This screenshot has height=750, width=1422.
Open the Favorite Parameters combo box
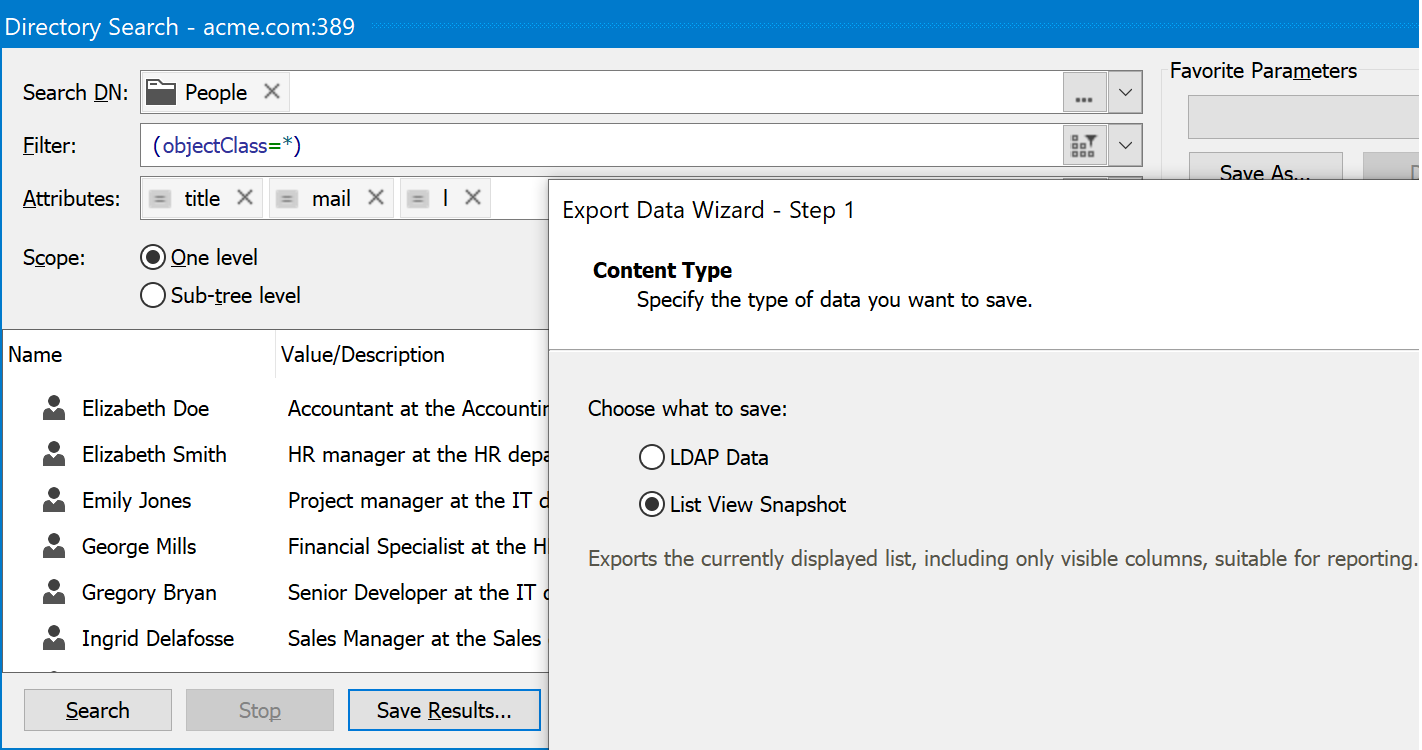tap(1304, 117)
